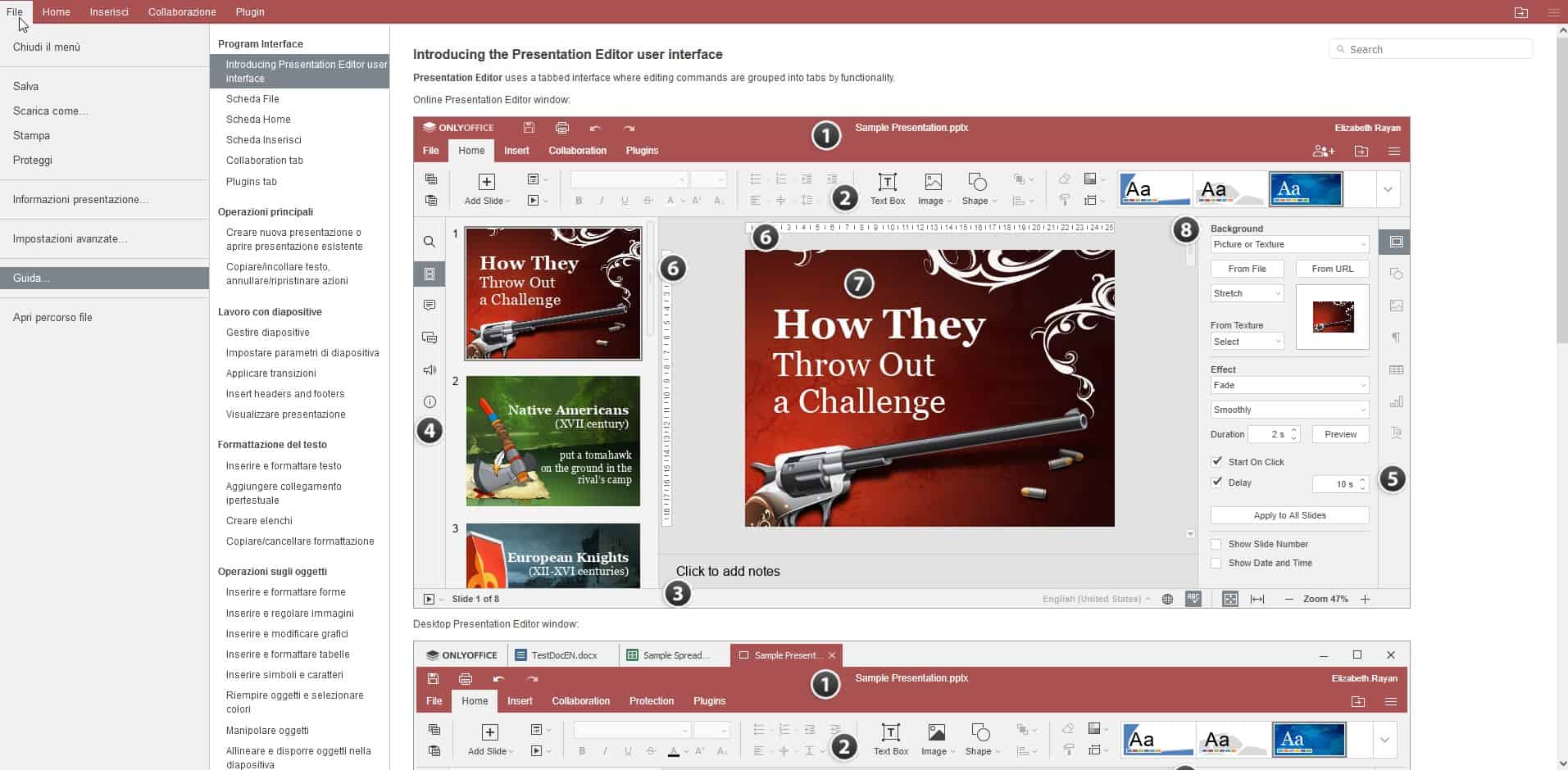
Task: Open the hamburger view settings icon top-right
Action: pos(1553,12)
